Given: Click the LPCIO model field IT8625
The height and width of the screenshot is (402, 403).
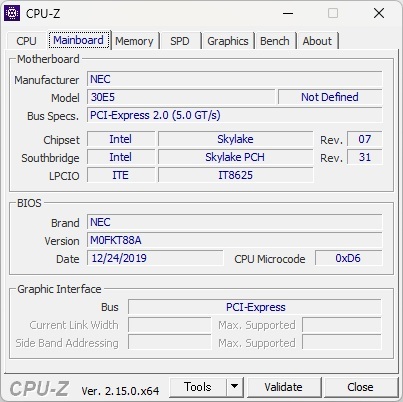Looking at the screenshot, I should click(236, 175).
